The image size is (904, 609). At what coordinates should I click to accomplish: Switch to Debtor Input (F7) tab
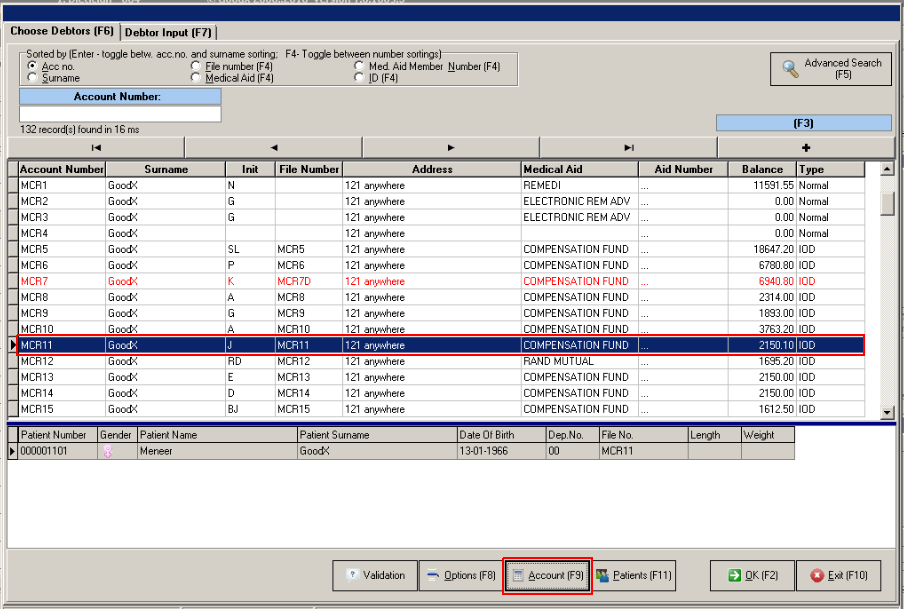[168, 33]
